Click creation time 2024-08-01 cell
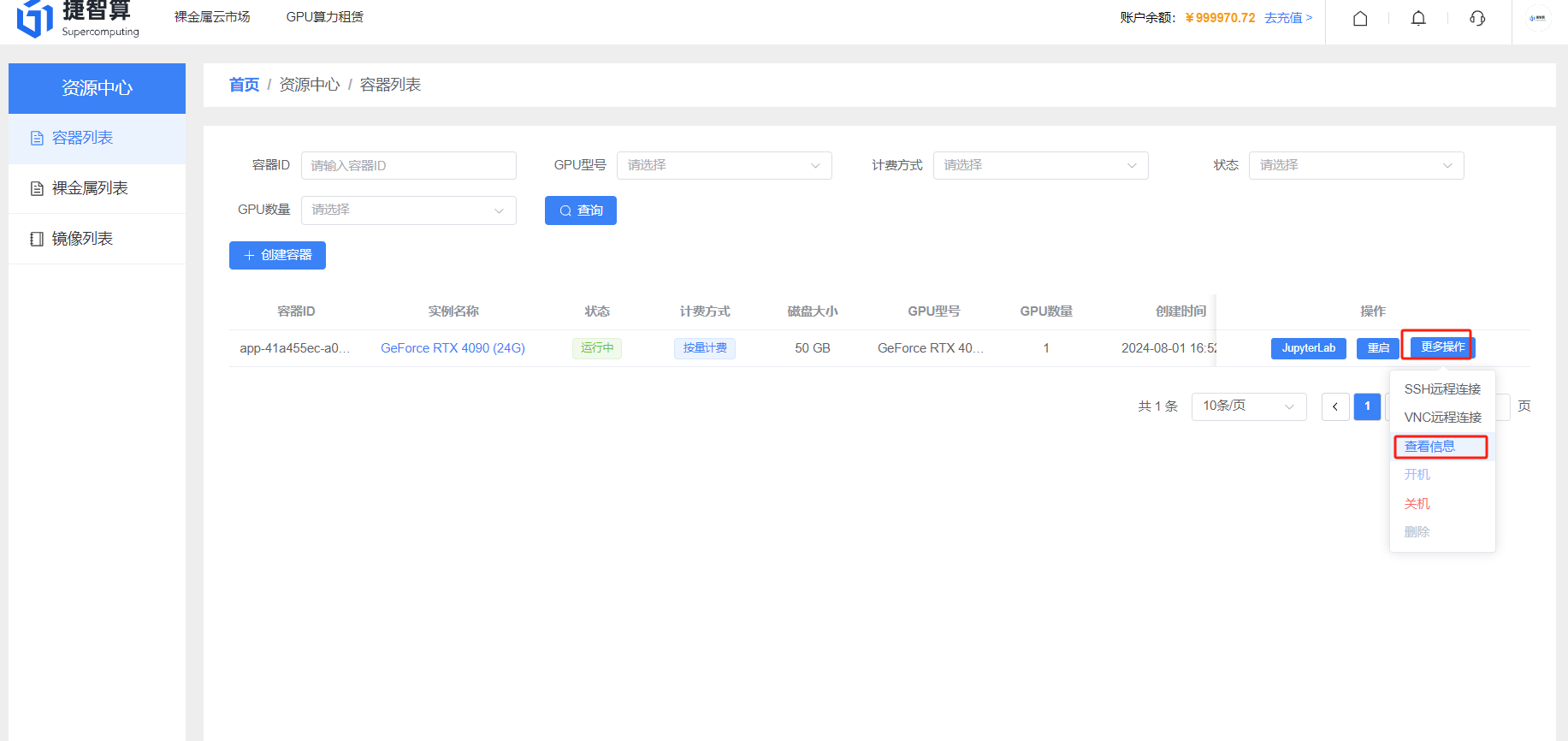Image resolution: width=1568 pixels, height=741 pixels. [x=1169, y=348]
